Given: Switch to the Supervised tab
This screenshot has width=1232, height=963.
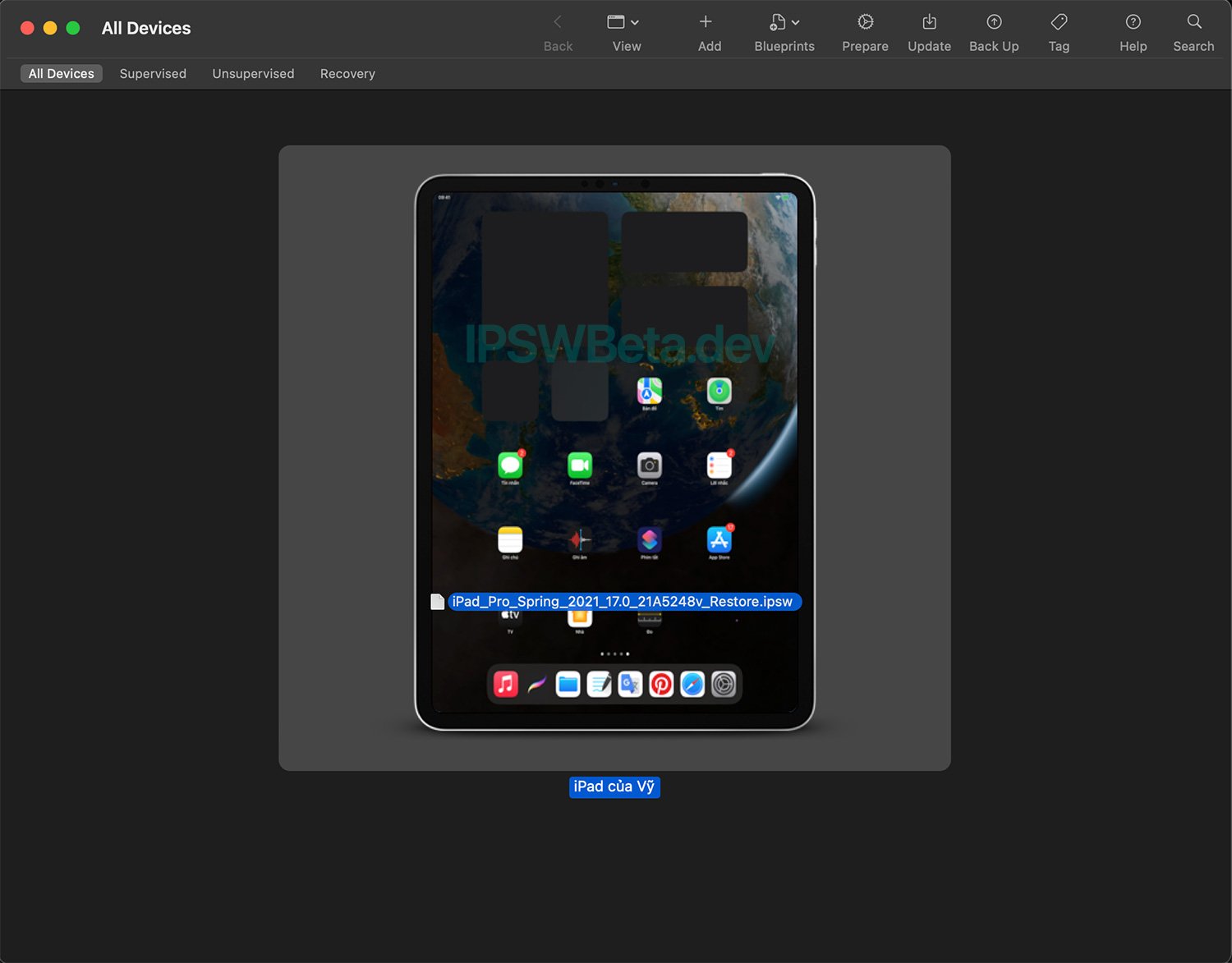Looking at the screenshot, I should 153,74.
